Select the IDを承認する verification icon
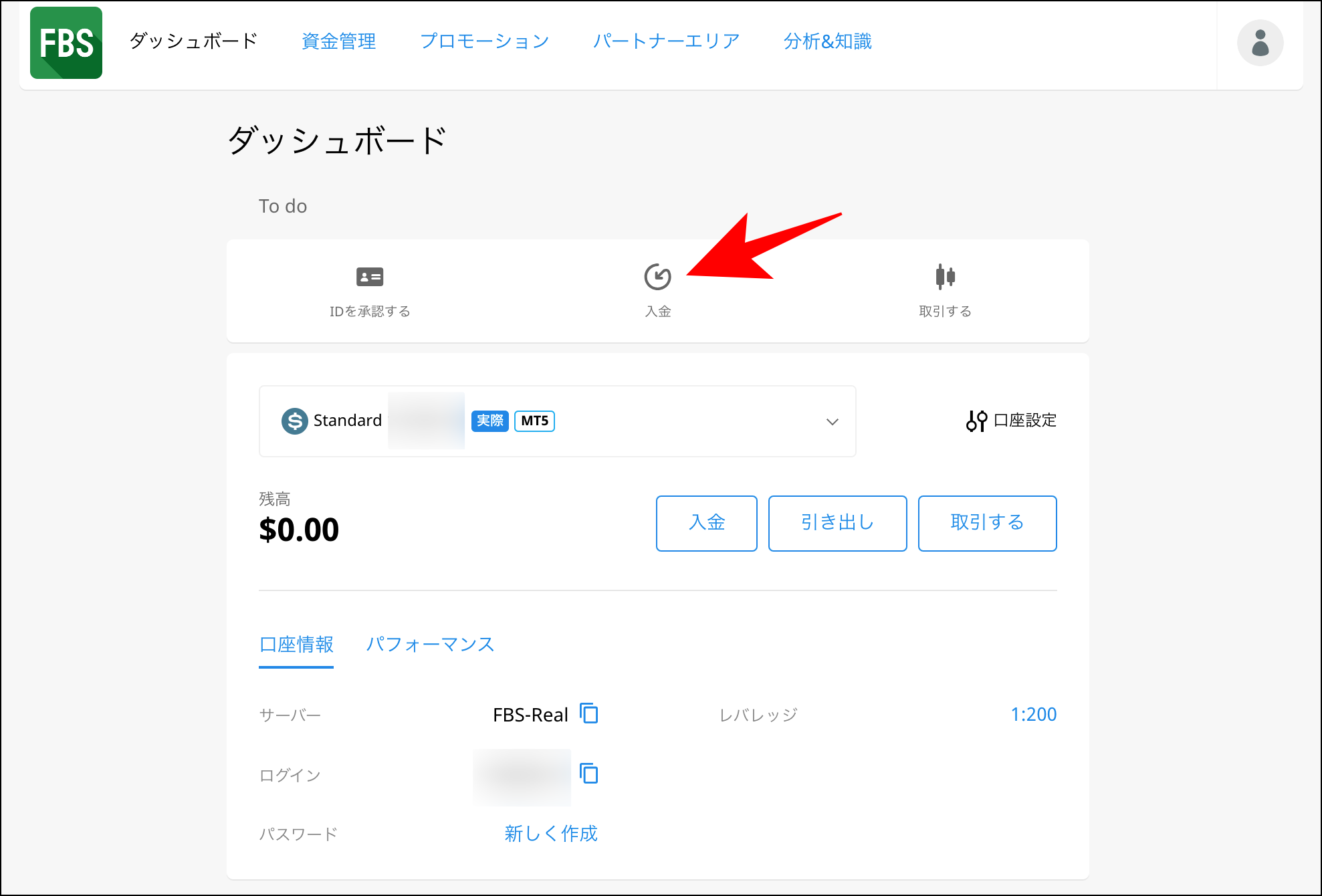This screenshot has width=1322, height=896. coord(370,276)
